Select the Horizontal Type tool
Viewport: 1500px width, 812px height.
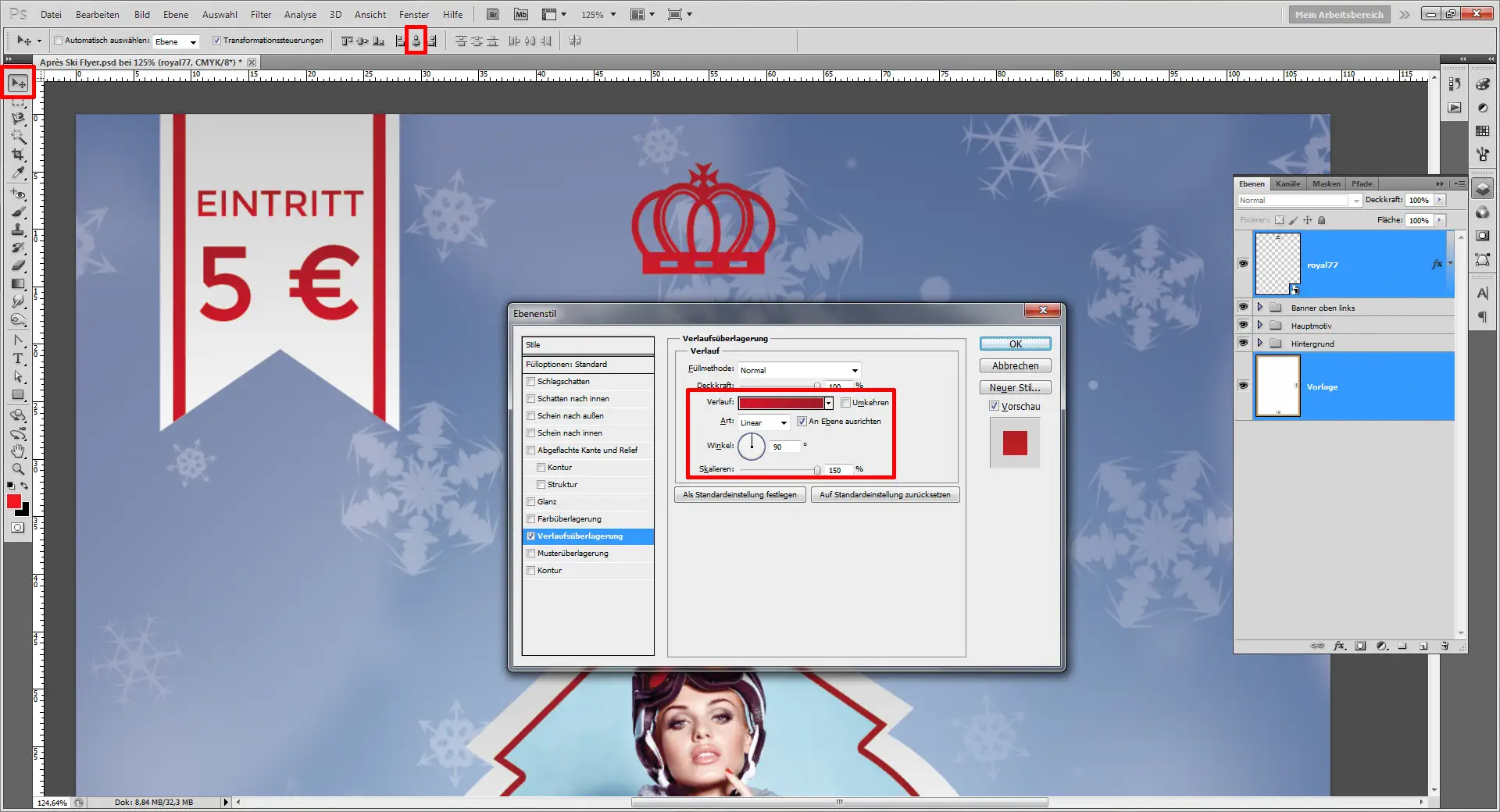click(x=18, y=358)
